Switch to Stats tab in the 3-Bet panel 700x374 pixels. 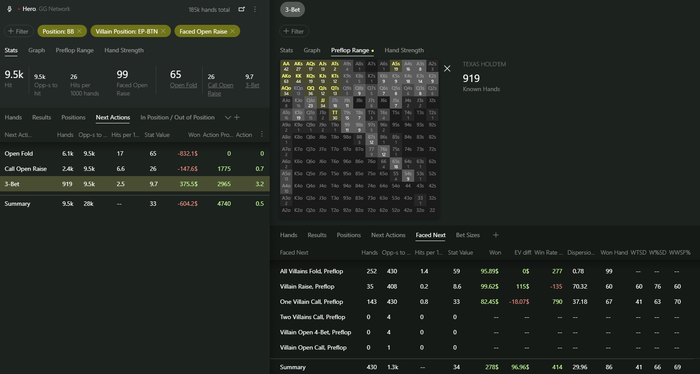point(287,50)
